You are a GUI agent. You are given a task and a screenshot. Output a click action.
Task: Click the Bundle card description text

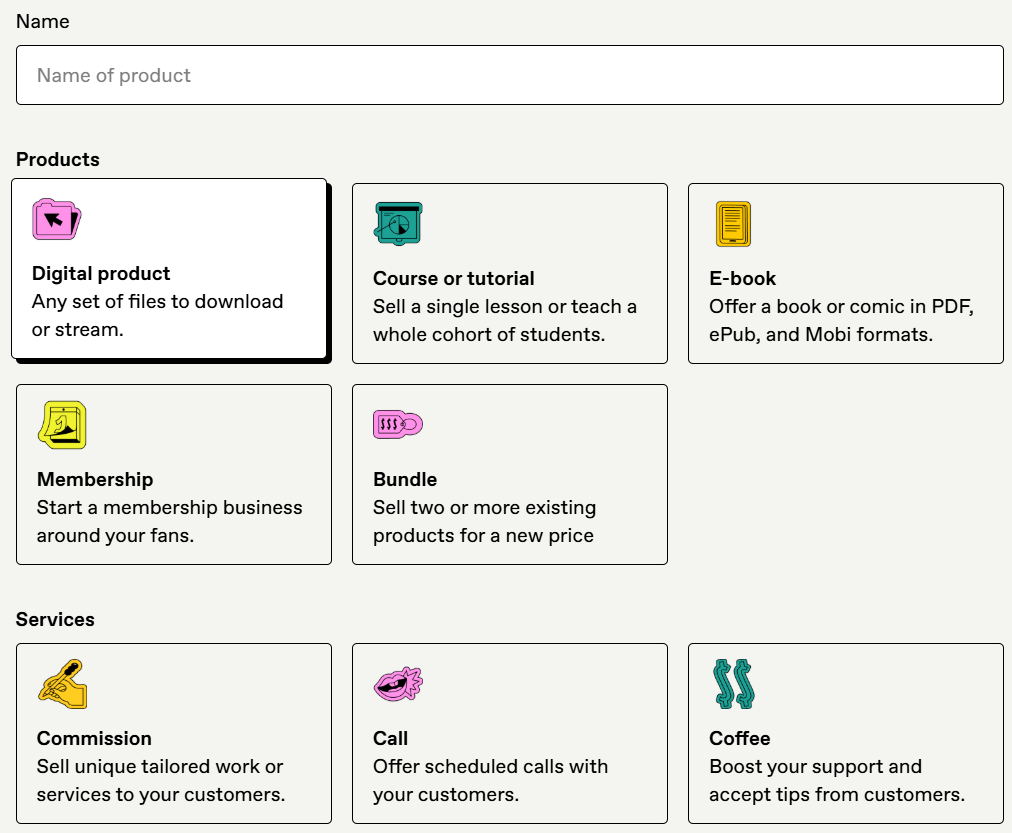(x=484, y=522)
